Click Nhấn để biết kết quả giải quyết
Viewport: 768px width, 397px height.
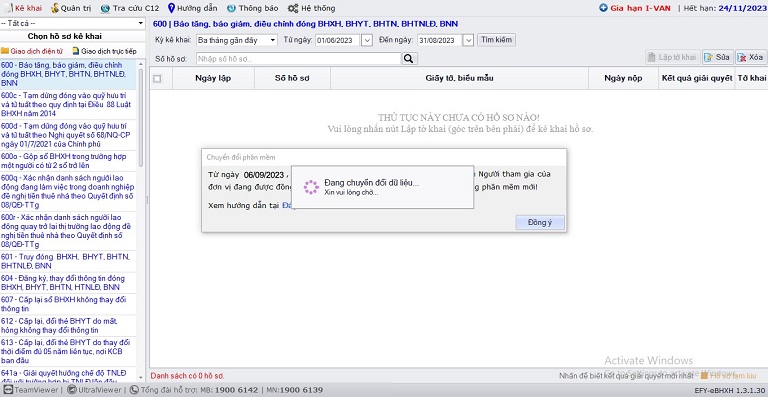(627, 375)
